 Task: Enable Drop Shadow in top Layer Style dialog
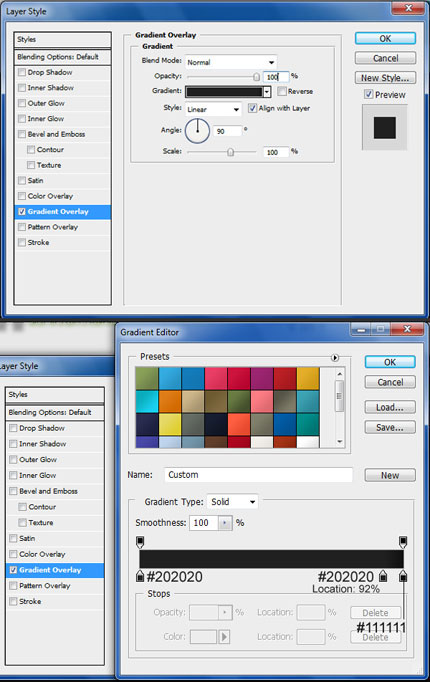coord(22,72)
